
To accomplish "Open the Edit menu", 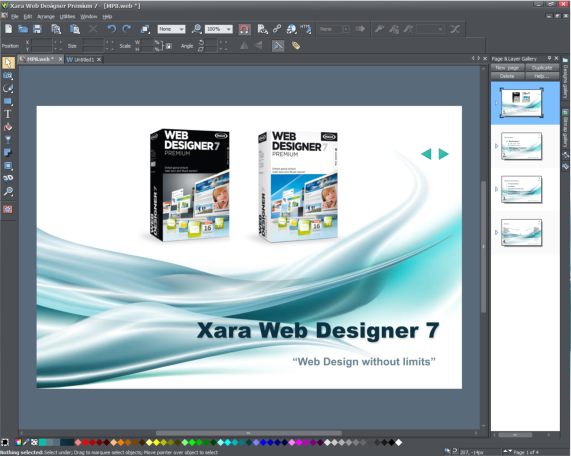I will (28, 16).
